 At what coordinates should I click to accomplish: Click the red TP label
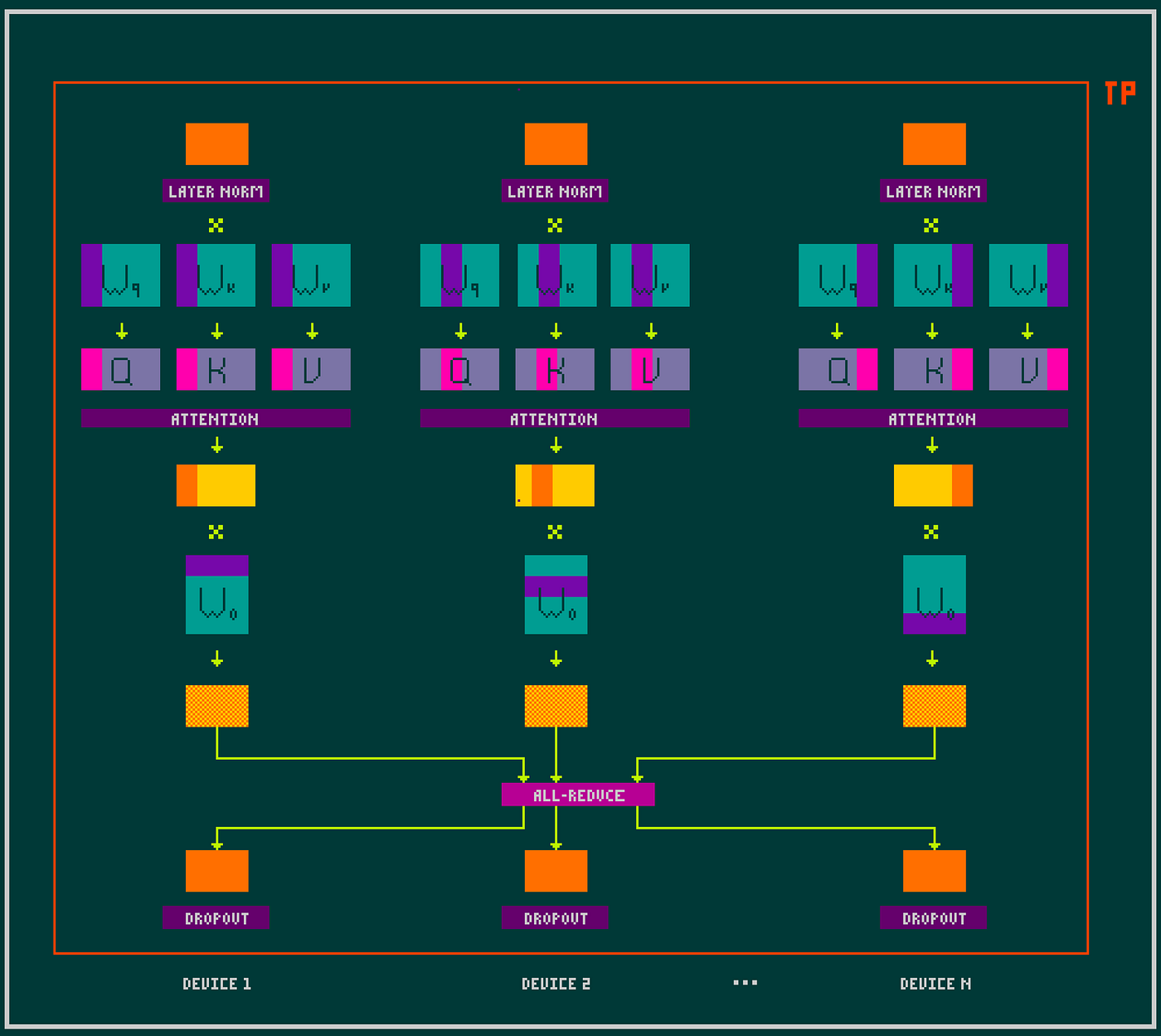[x=1120, y=93]
